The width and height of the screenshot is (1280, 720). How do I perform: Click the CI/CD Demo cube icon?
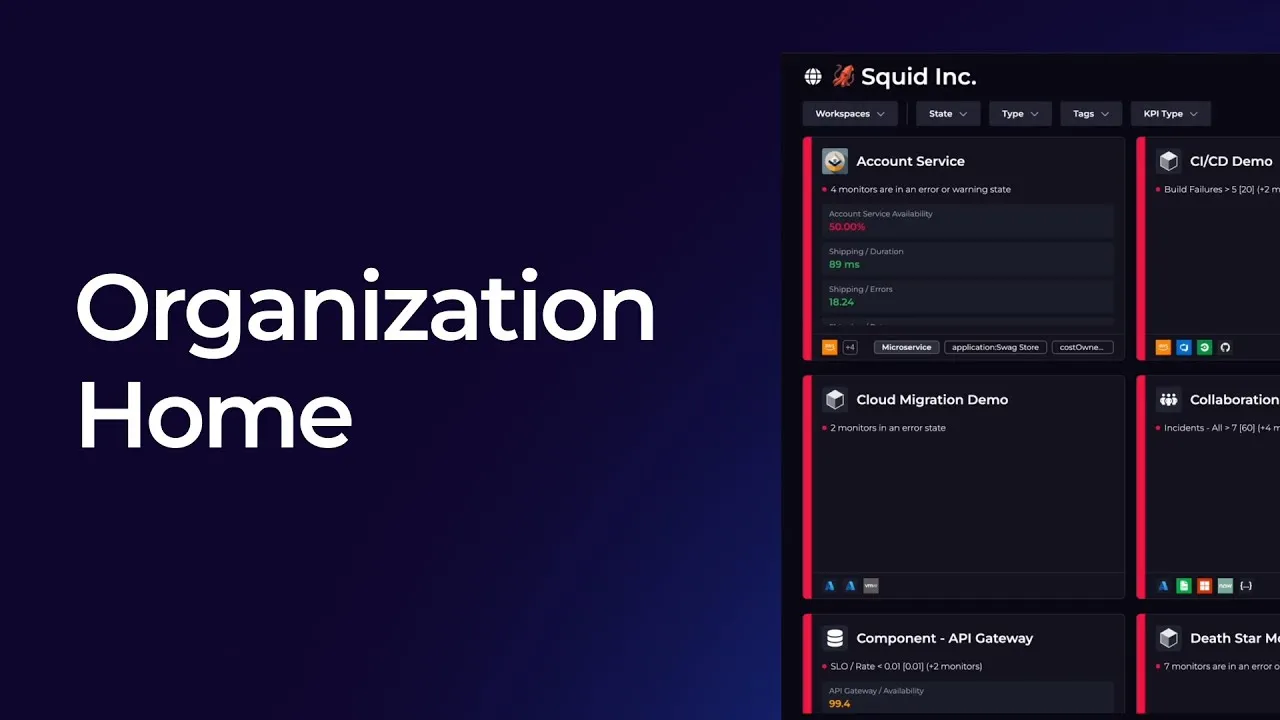pos(1168,161)
